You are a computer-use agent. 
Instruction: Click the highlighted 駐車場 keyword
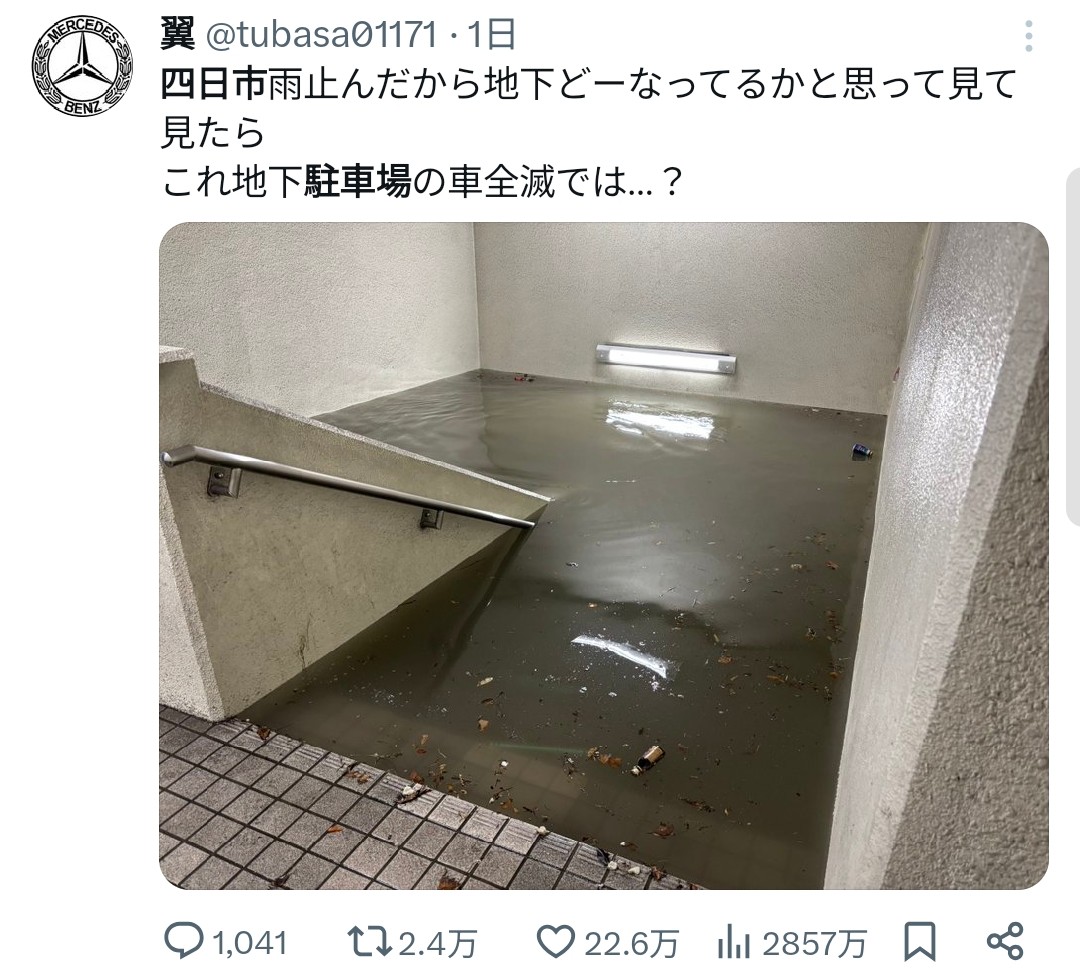point(357,183)
